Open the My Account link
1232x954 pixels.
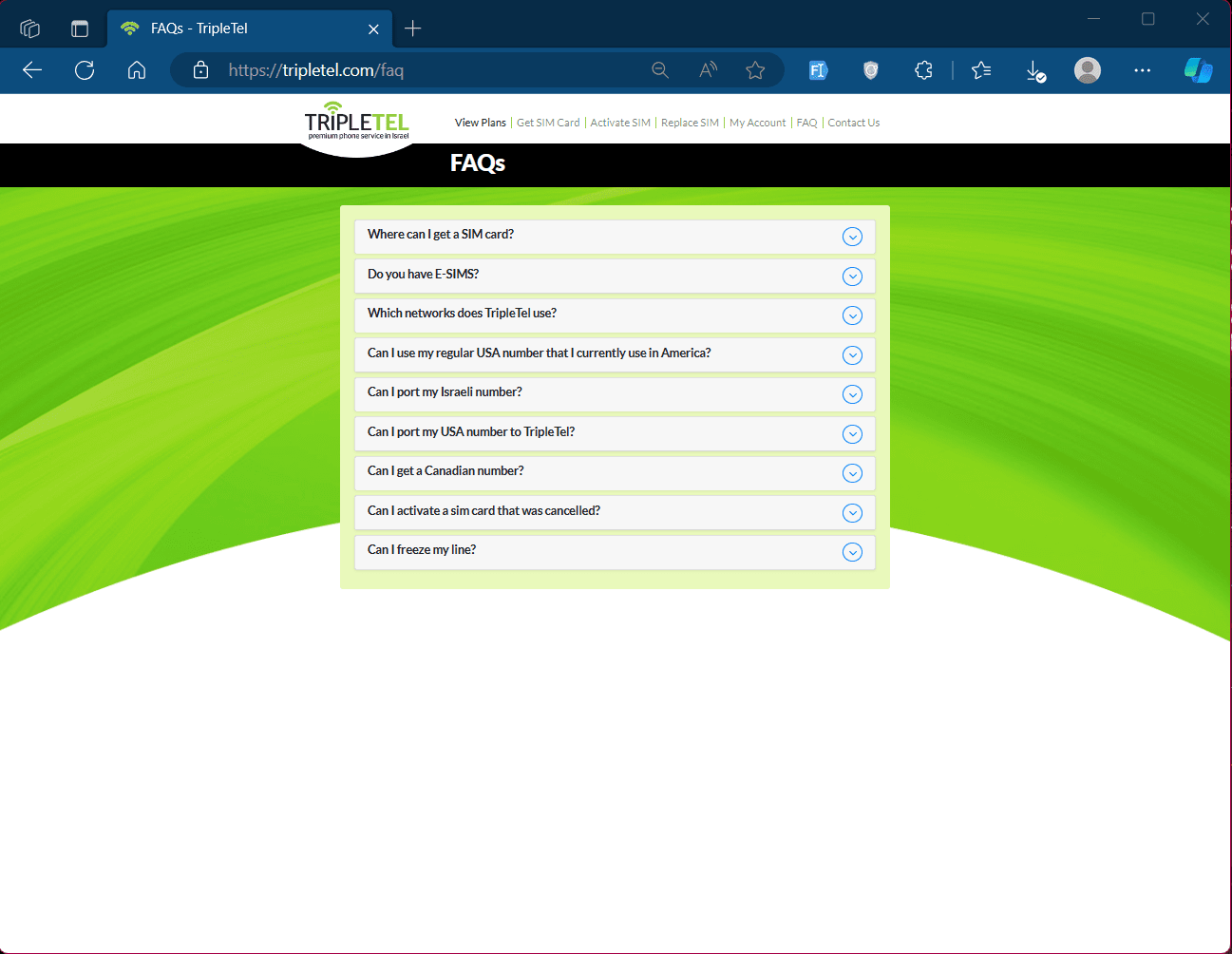pos(757,123)
